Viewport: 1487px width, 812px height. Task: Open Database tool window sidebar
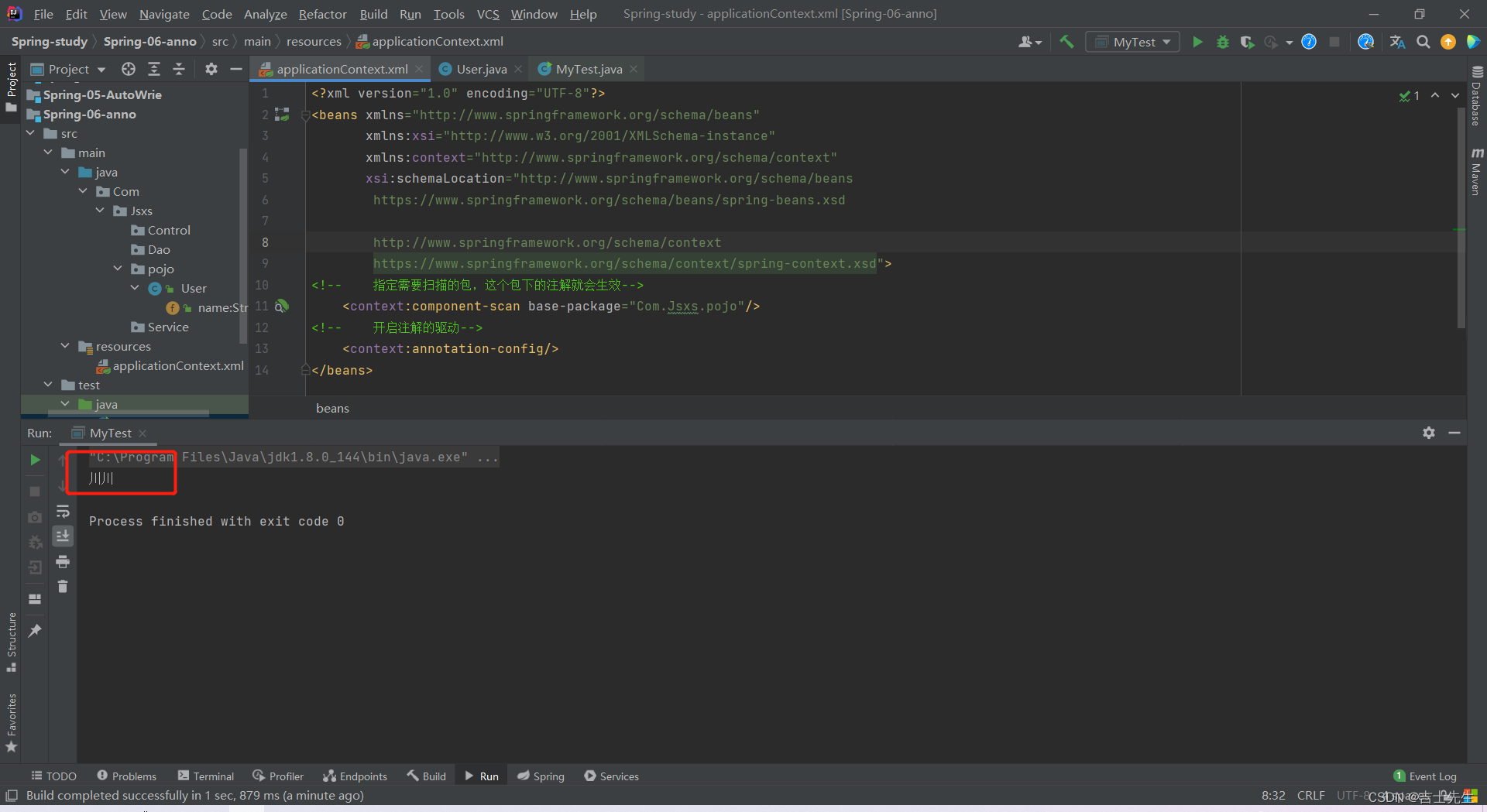(x=1477, y=95)
